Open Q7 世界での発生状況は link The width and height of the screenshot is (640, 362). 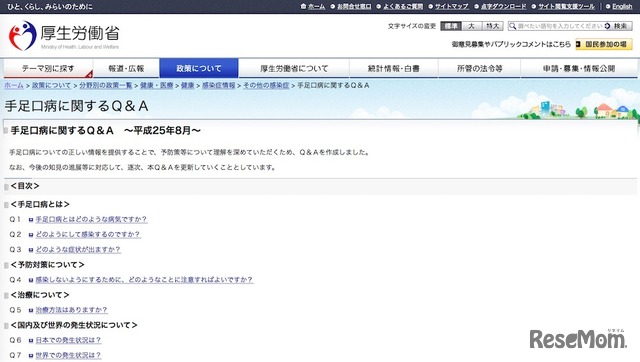pyautogui.click(x=68, y=355)
